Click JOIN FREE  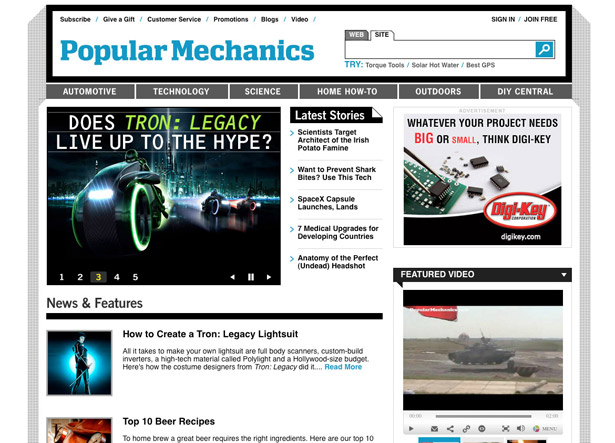[540, 19]
